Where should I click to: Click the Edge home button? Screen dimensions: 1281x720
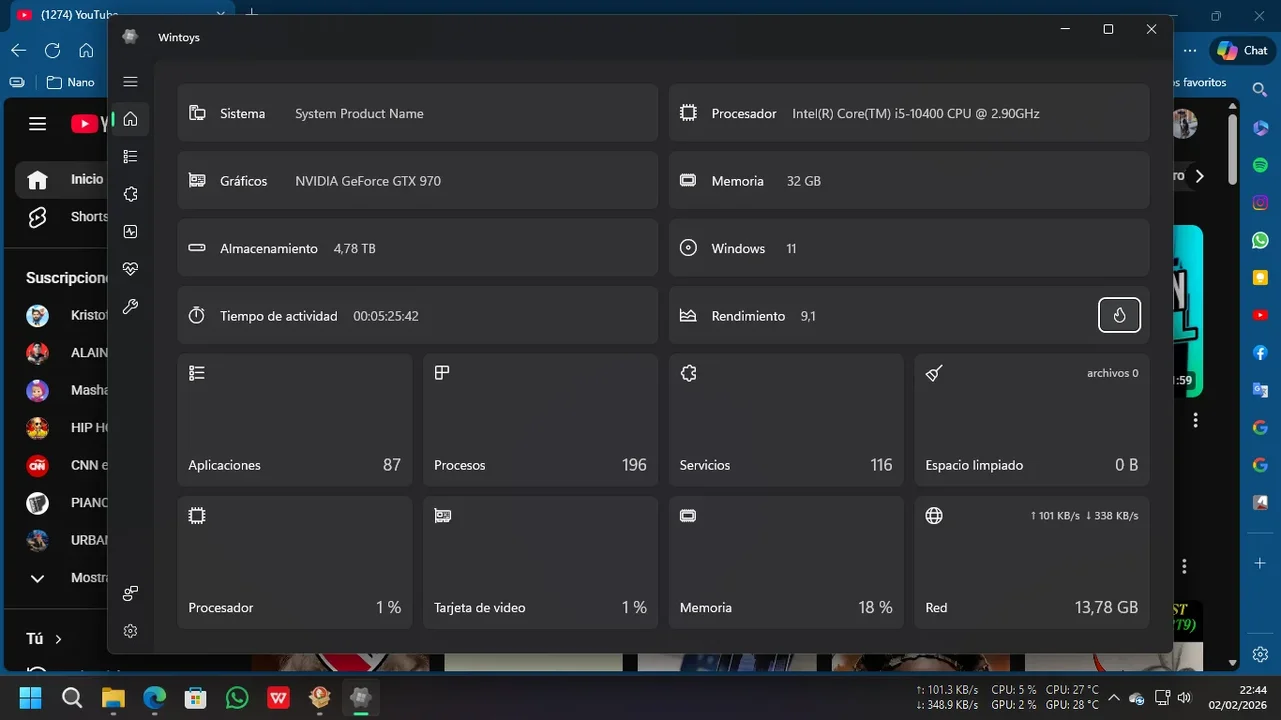86,50
